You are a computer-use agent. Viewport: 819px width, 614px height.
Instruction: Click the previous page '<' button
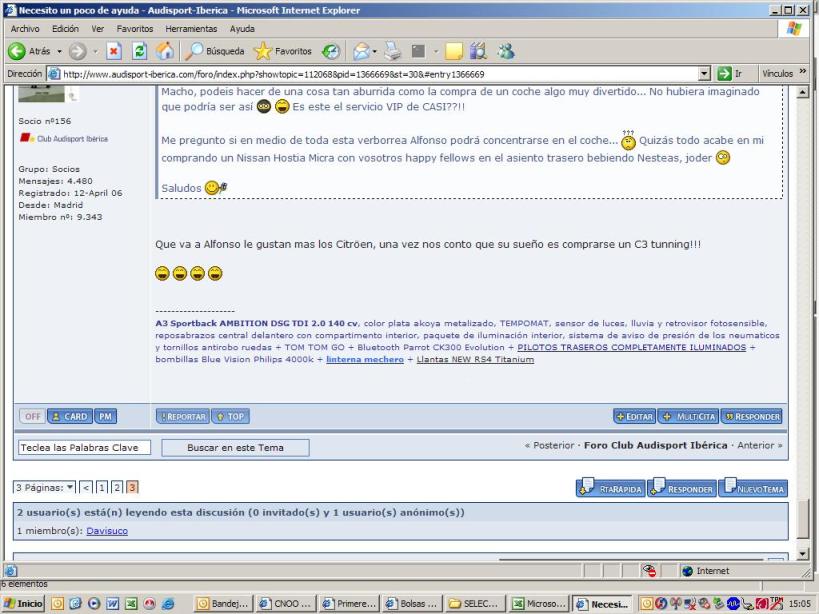point(86,487)
